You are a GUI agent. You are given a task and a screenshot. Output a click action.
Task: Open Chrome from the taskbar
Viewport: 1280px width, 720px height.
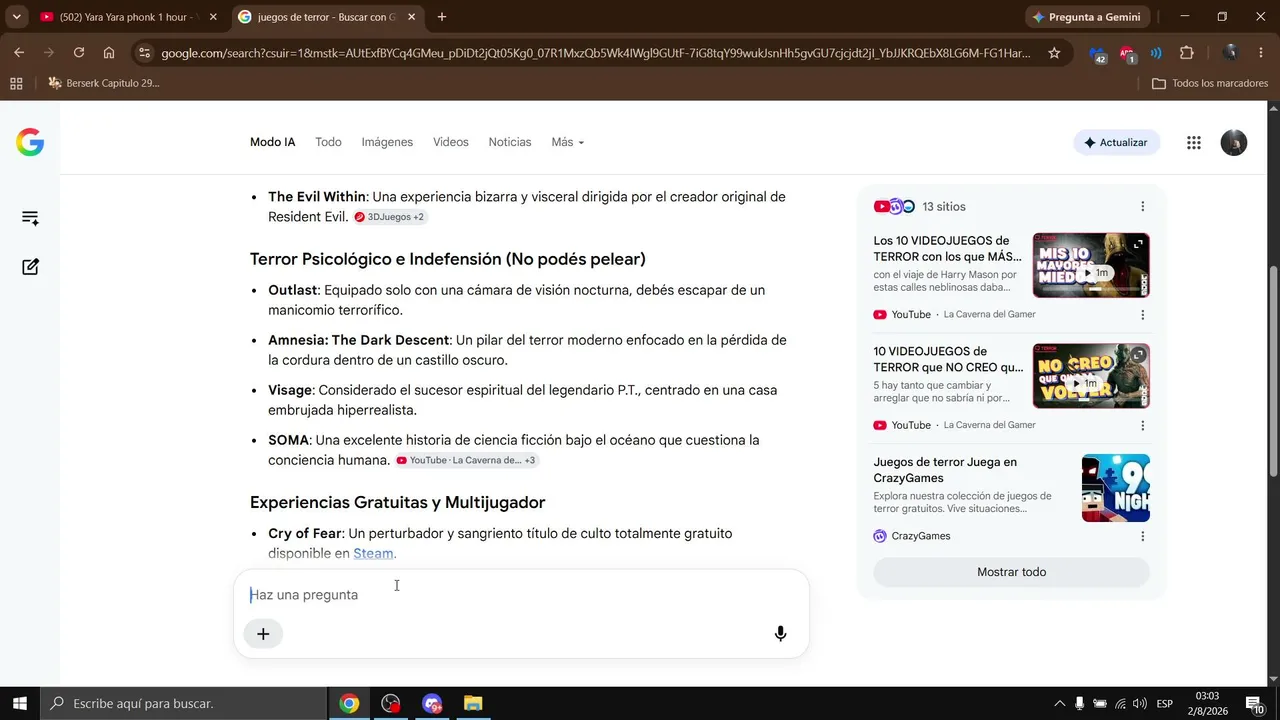tap(349, 703)
